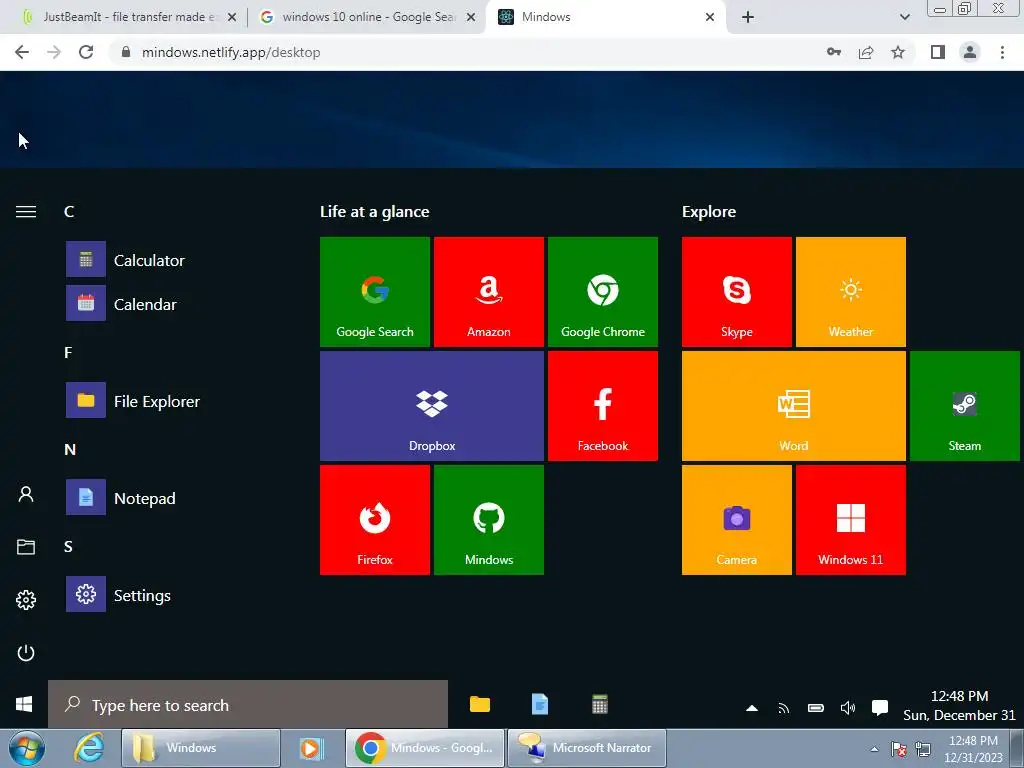This screenshot has height=768, width=1024.
Task: Click the Mindows volume speaker icon
Action: tap(848, 708)
